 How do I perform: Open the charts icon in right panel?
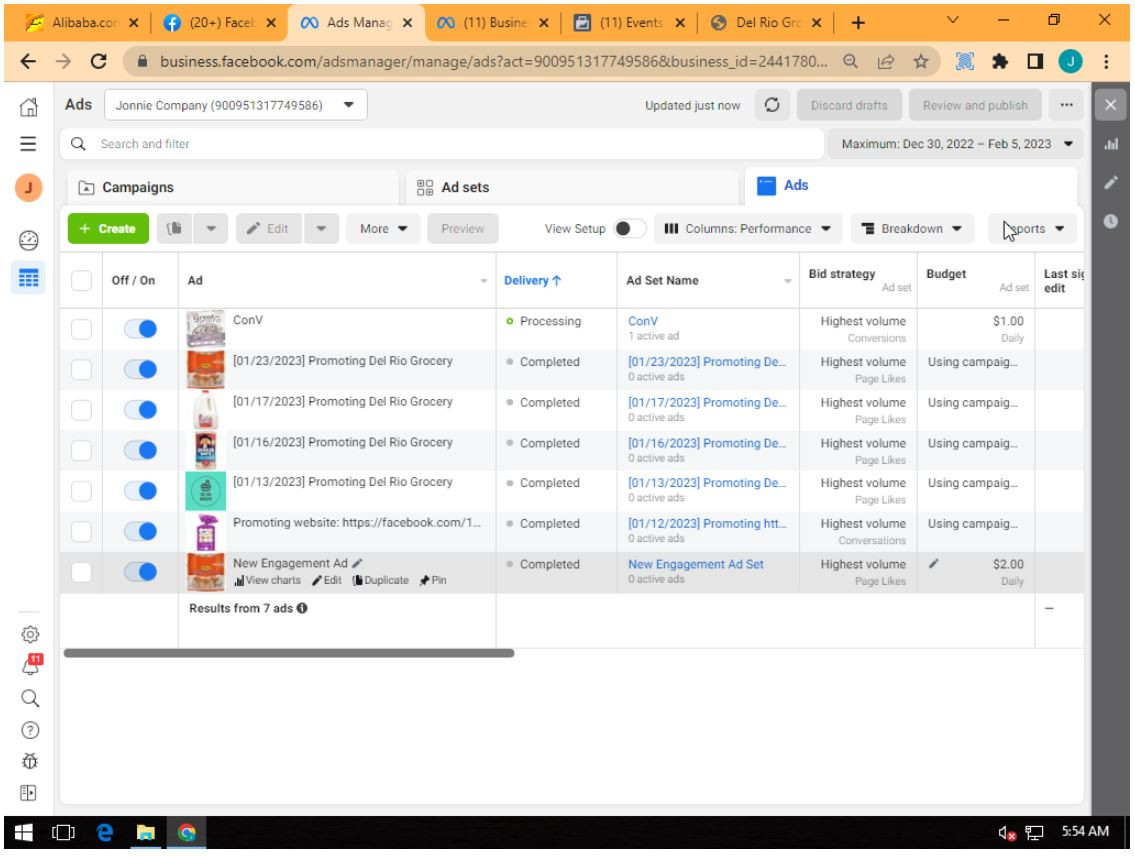coord(1111,144)
